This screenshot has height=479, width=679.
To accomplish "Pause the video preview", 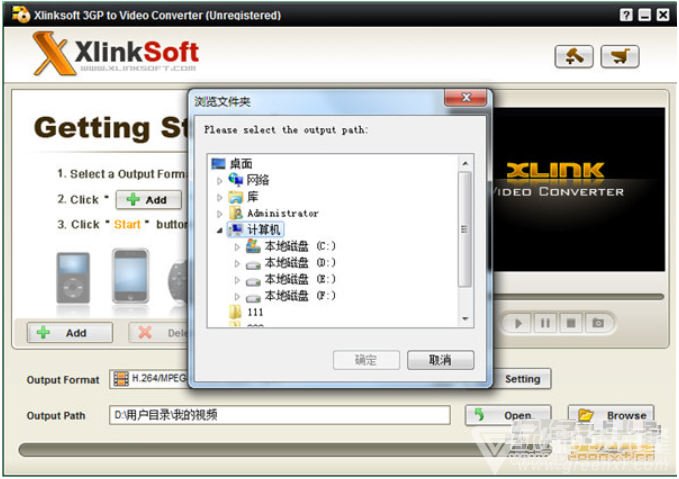I will click(545, 323).
